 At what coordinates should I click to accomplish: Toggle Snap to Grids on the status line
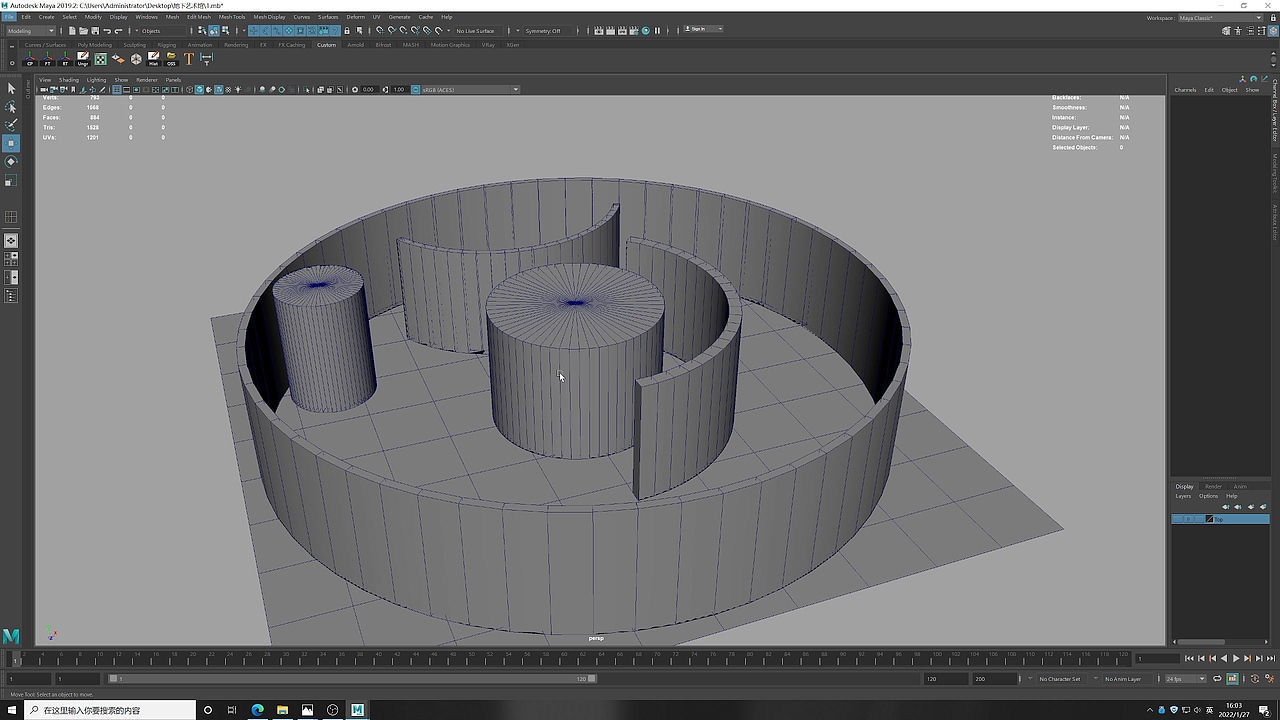pos(379,31)
